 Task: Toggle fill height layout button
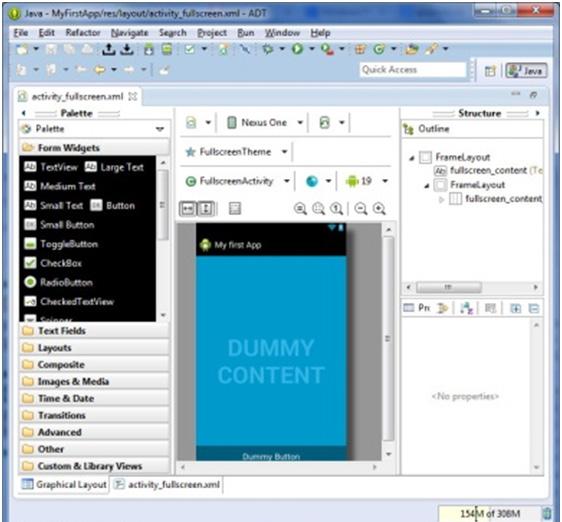pos(206,208)
